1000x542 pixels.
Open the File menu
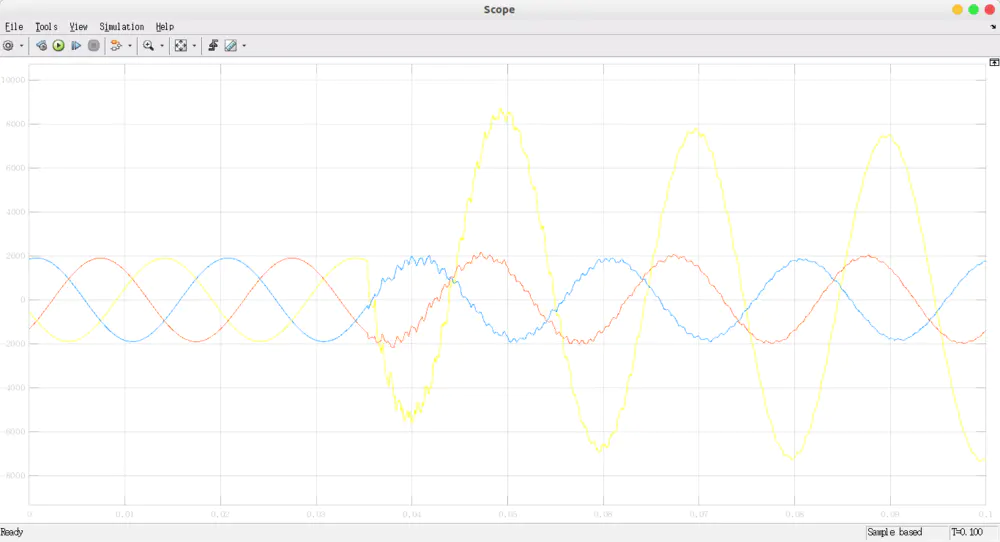point(14,27)
